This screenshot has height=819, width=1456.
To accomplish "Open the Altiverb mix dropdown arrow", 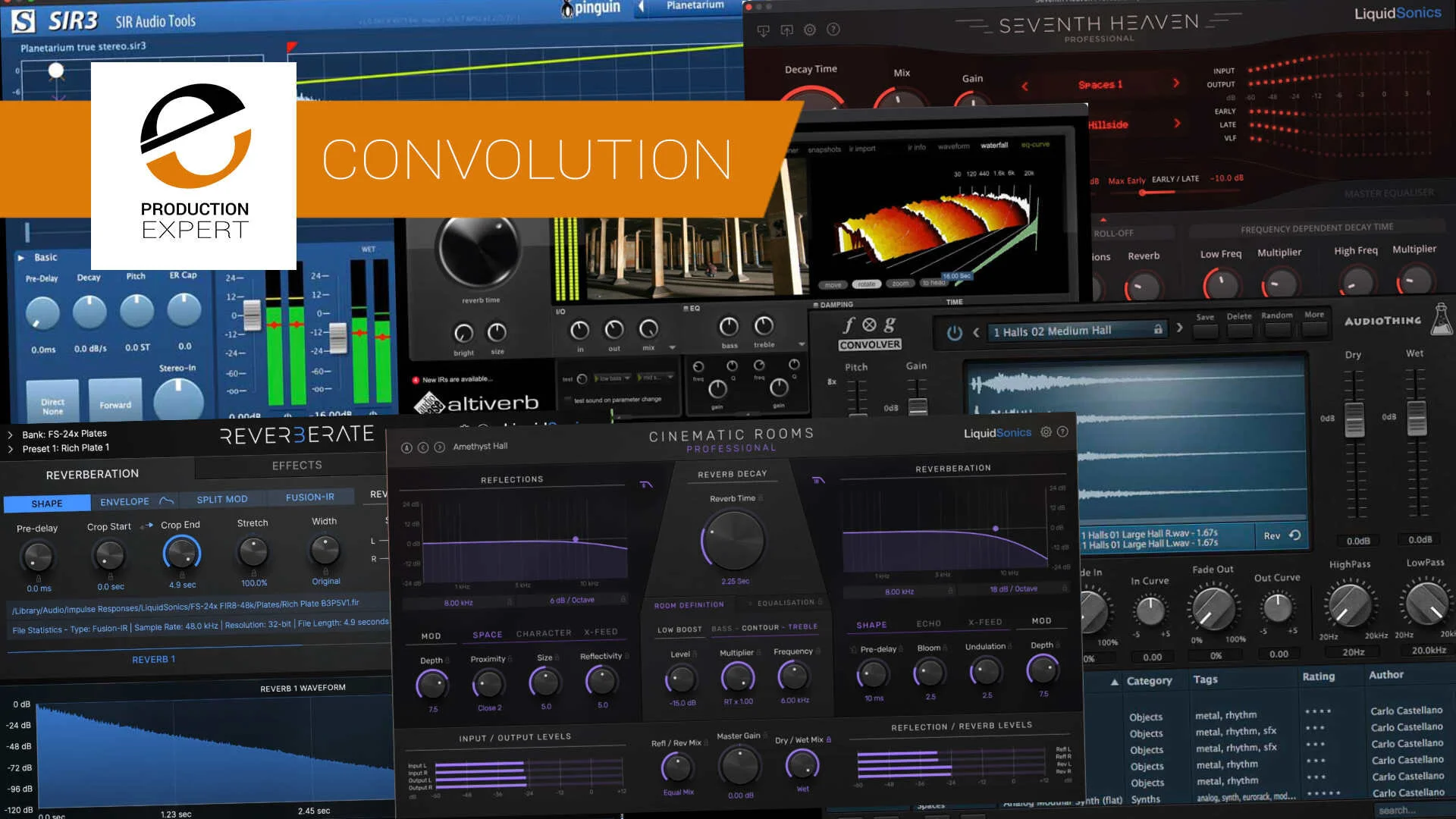I will (x=672, y=347).
